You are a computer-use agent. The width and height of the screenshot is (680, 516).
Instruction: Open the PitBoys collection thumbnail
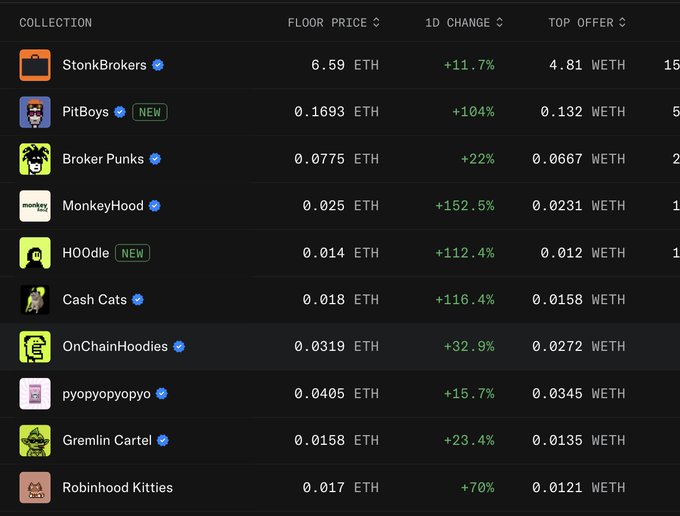point(35,112)
